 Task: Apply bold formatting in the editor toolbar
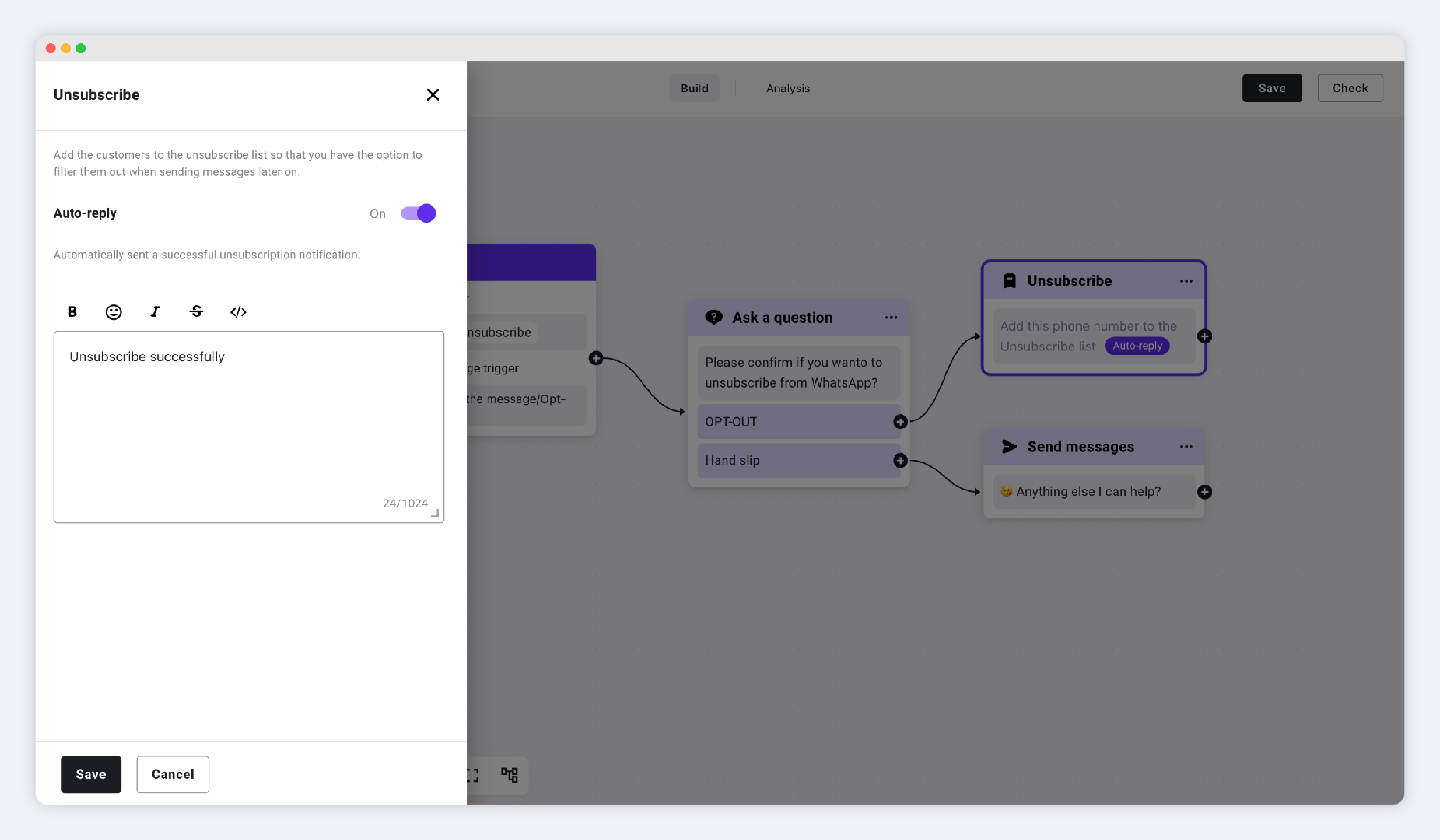pos(72,311)
